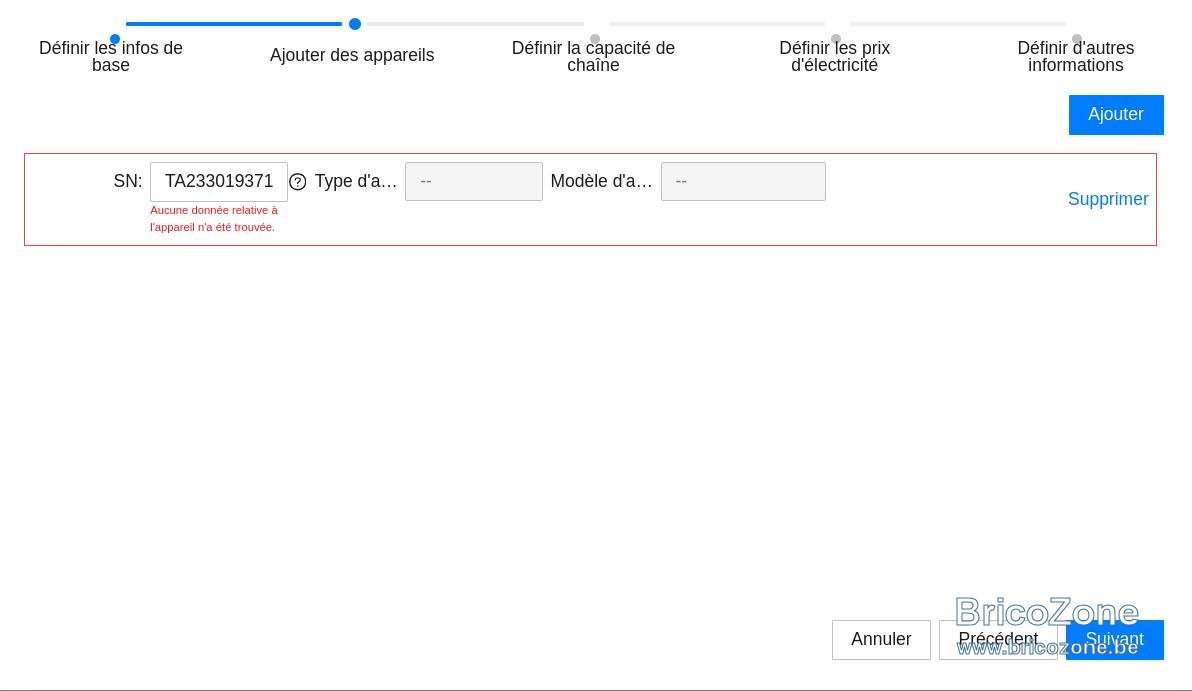The width and height of the screenshot is (1192, 691).
Task: Proceed with the Suivant button
Action: tap(1114, 639)
